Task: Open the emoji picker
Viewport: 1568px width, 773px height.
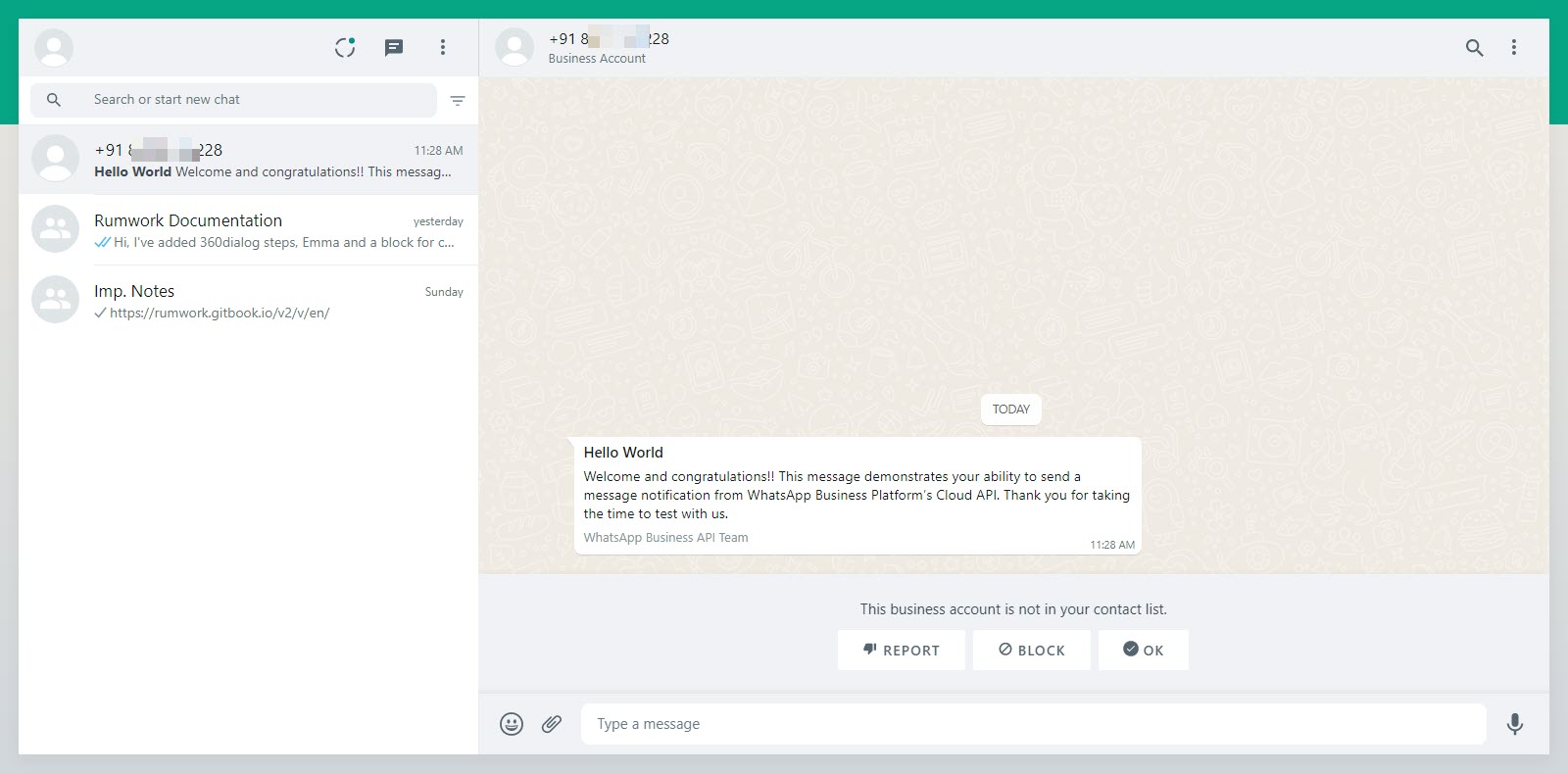Action: 512,724
